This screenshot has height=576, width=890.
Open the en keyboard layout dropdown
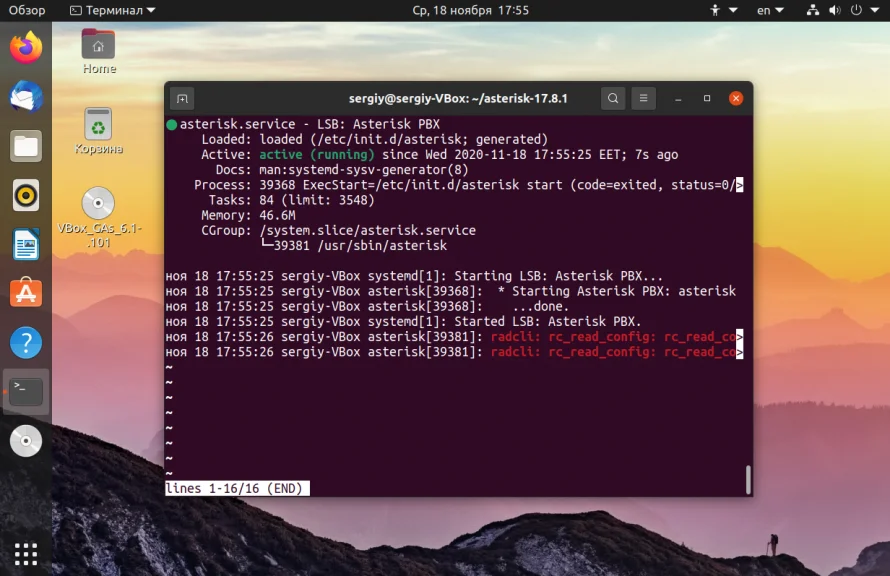point(770,10)
